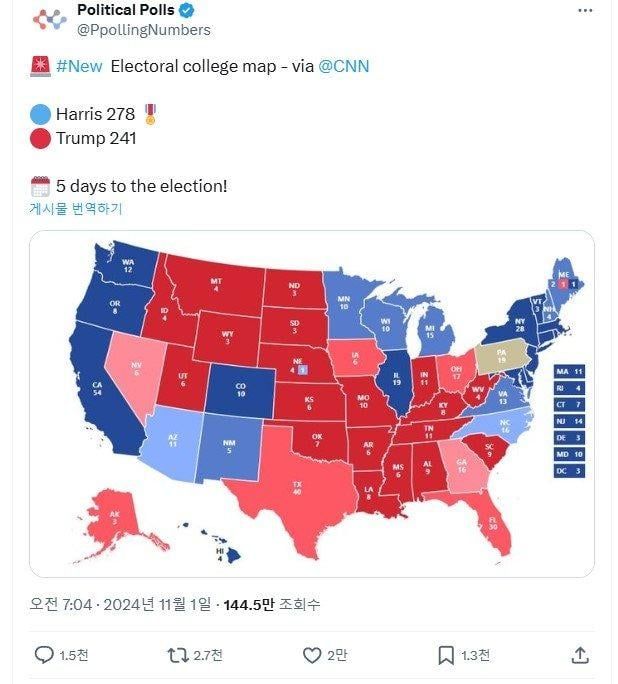Click the retweet icon
Screen dimensions: 618x684
click(178, 655)
